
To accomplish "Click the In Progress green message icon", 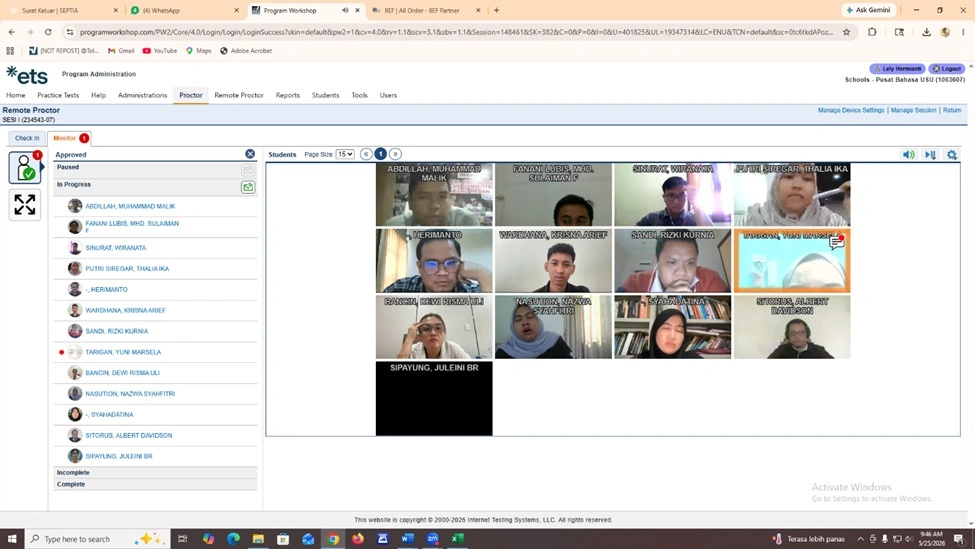I will pos(248,187).
